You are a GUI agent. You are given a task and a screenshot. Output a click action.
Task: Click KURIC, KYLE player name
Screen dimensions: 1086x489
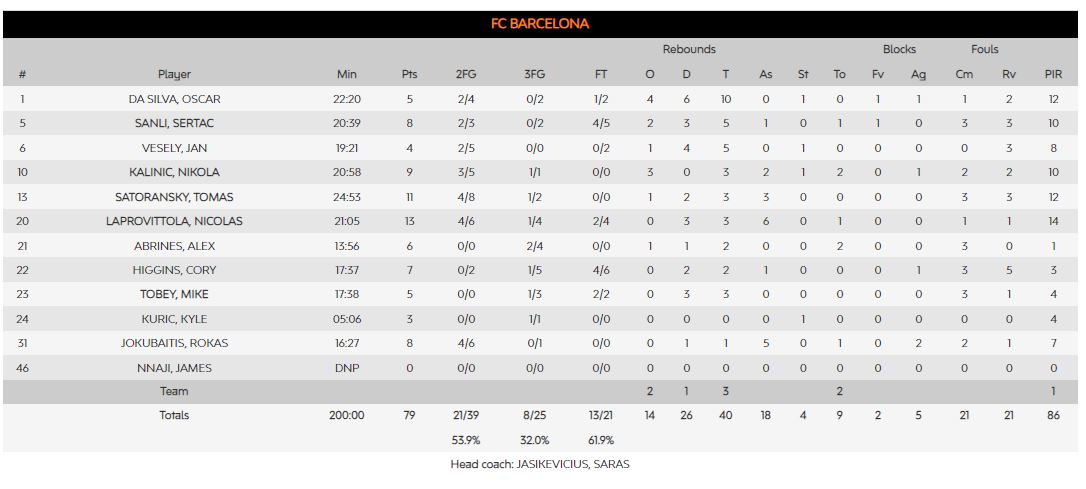click(x=174, y=319)
